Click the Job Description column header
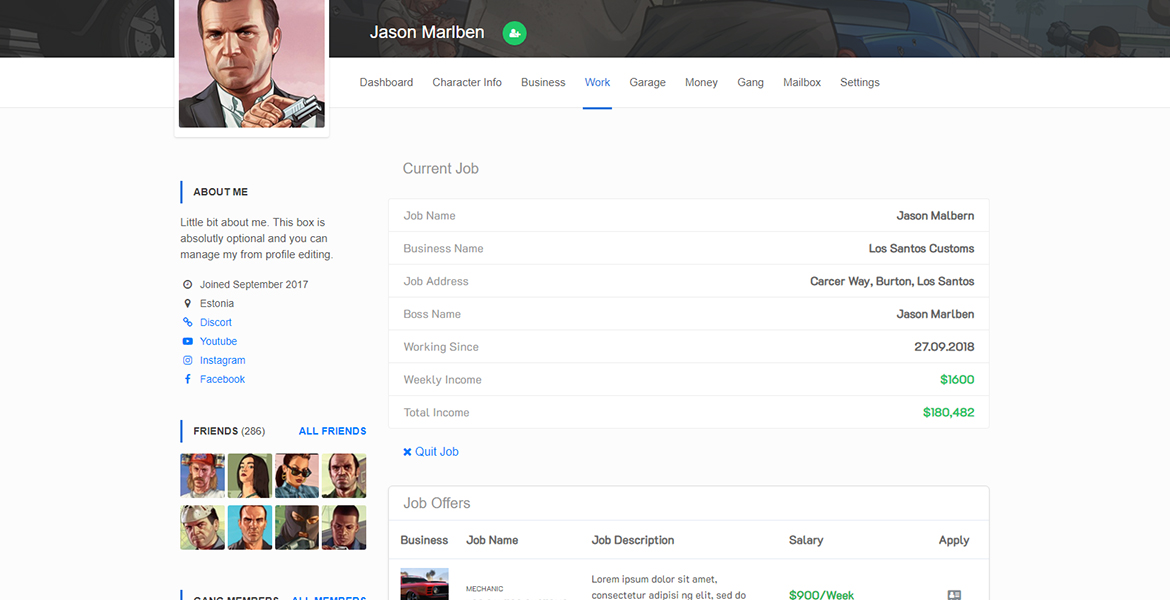Viewport: 1170px width, 600px height. pos(633,540)
